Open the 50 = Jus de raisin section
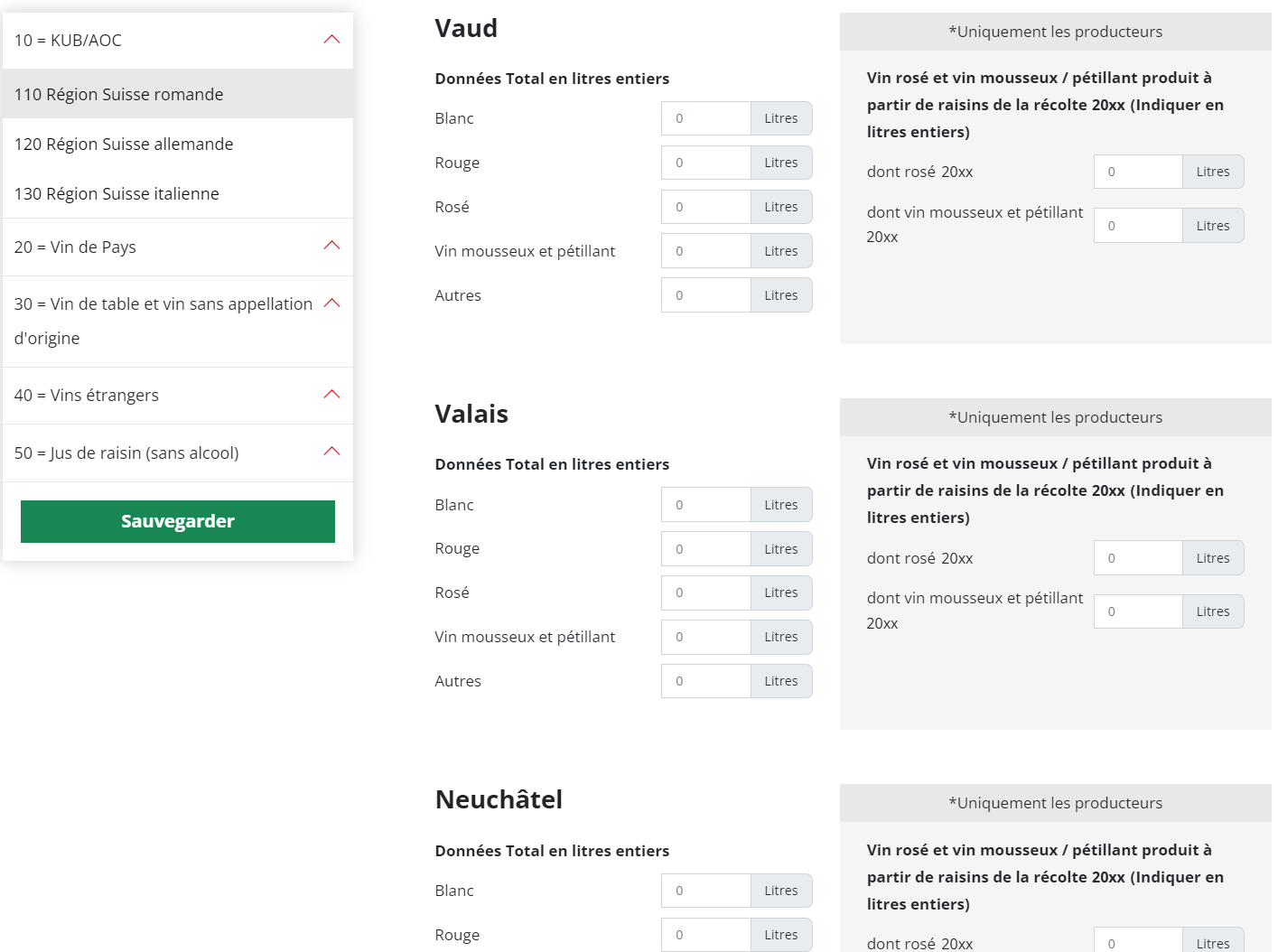Screen dimensions: 1278x952 click(331, 452)
